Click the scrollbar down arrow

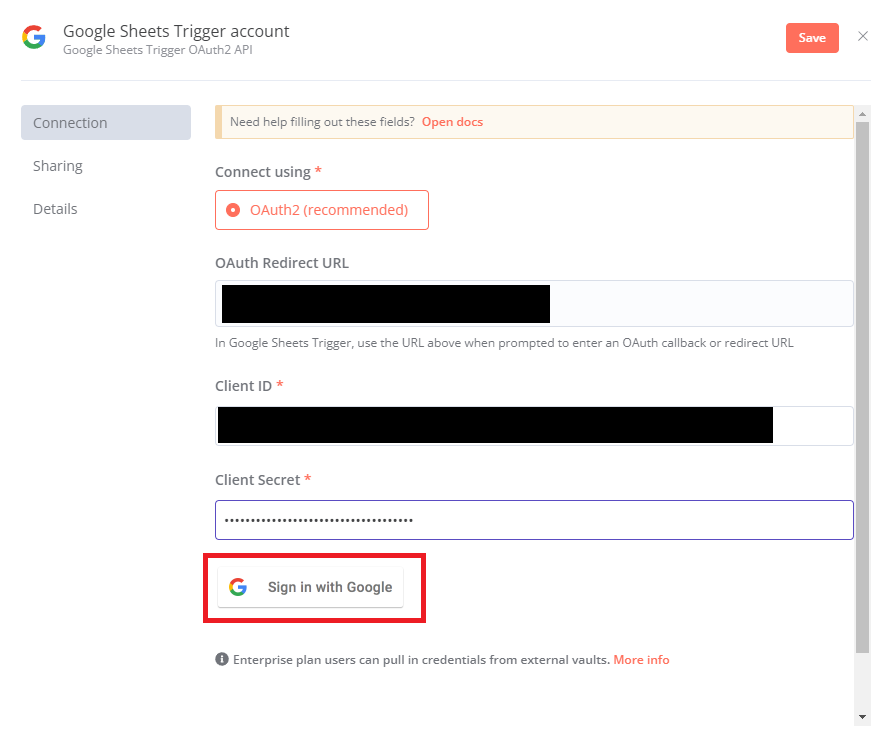point(862,717)
